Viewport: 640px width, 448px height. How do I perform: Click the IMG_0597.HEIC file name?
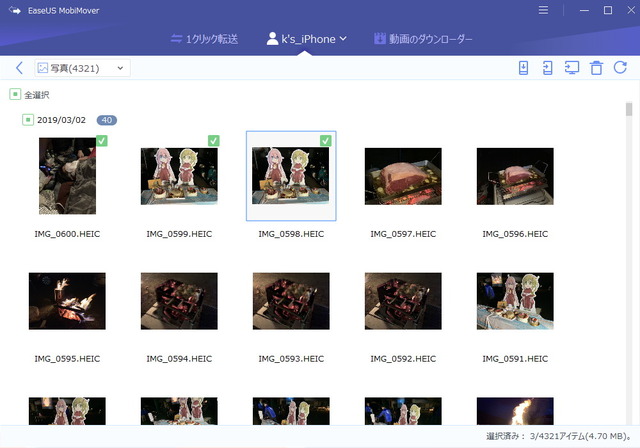point(403,234)
